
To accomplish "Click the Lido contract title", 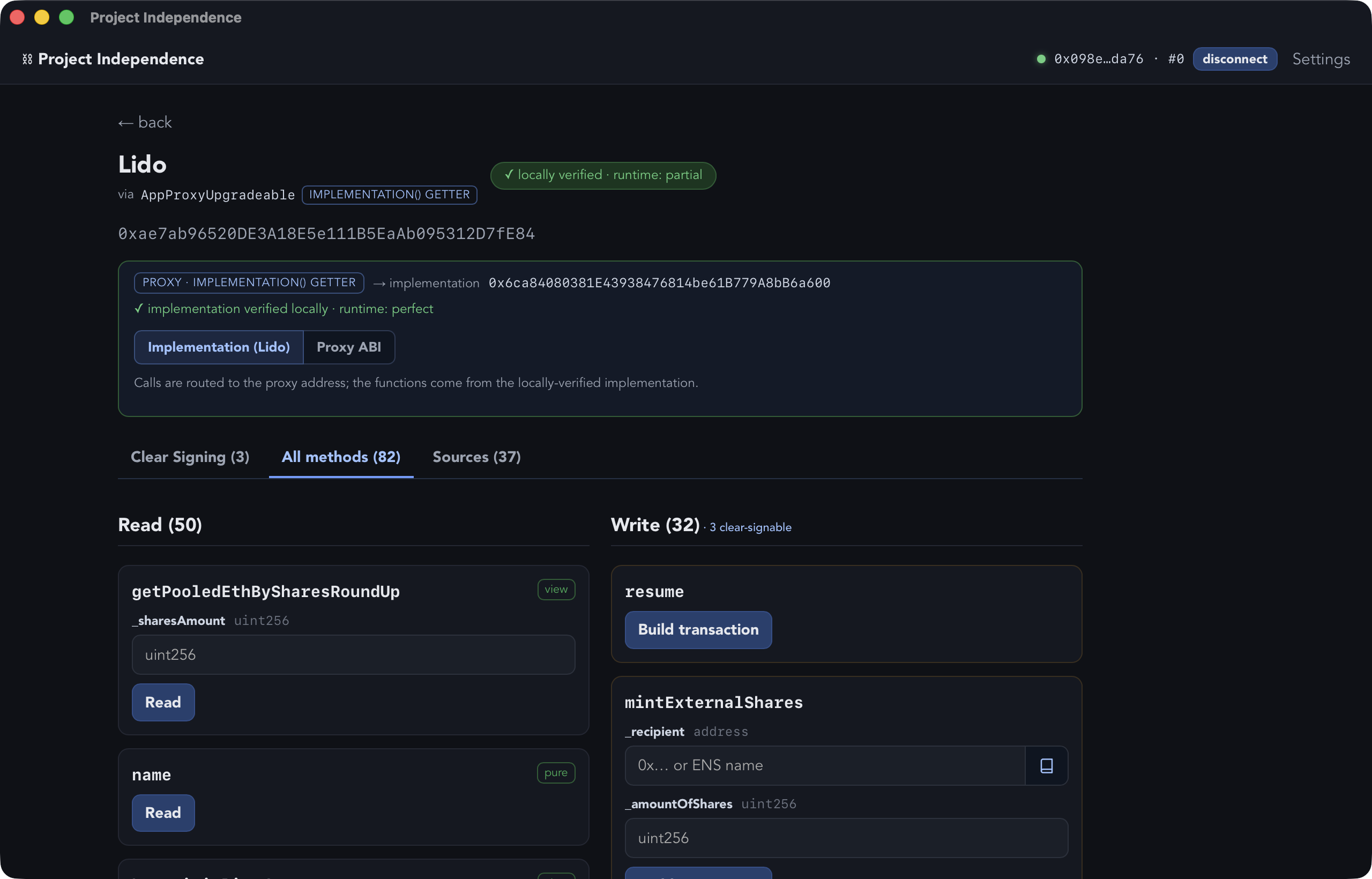I will click(x=142, y=165).
